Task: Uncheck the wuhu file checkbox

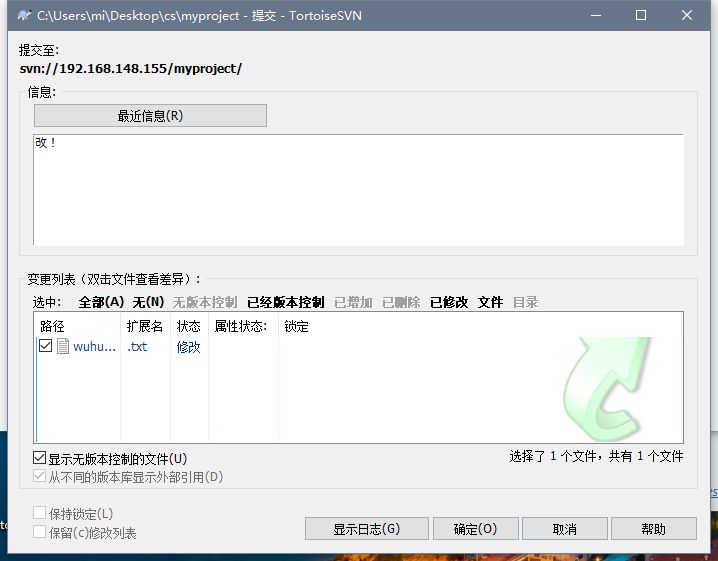Action: click(x=45, y=346)
